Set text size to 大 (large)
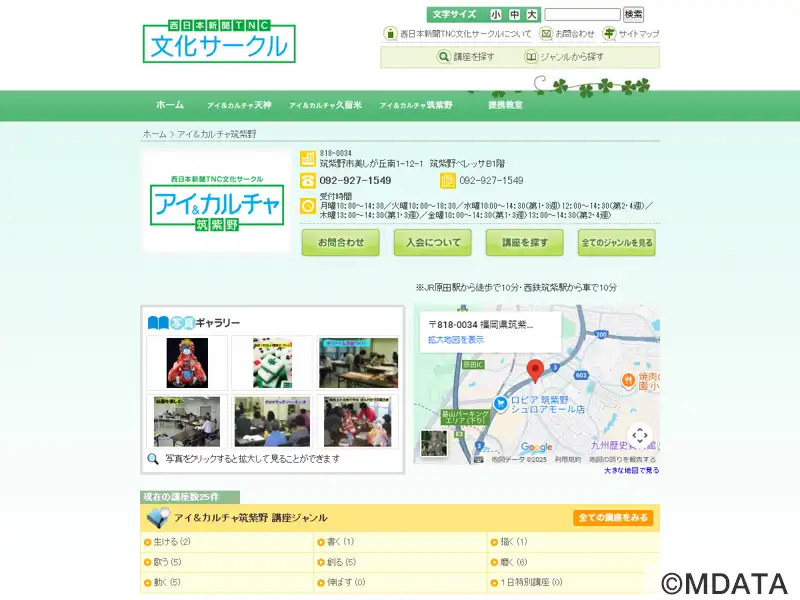Viewport: 800px width, 600px height. coord(531,15)
